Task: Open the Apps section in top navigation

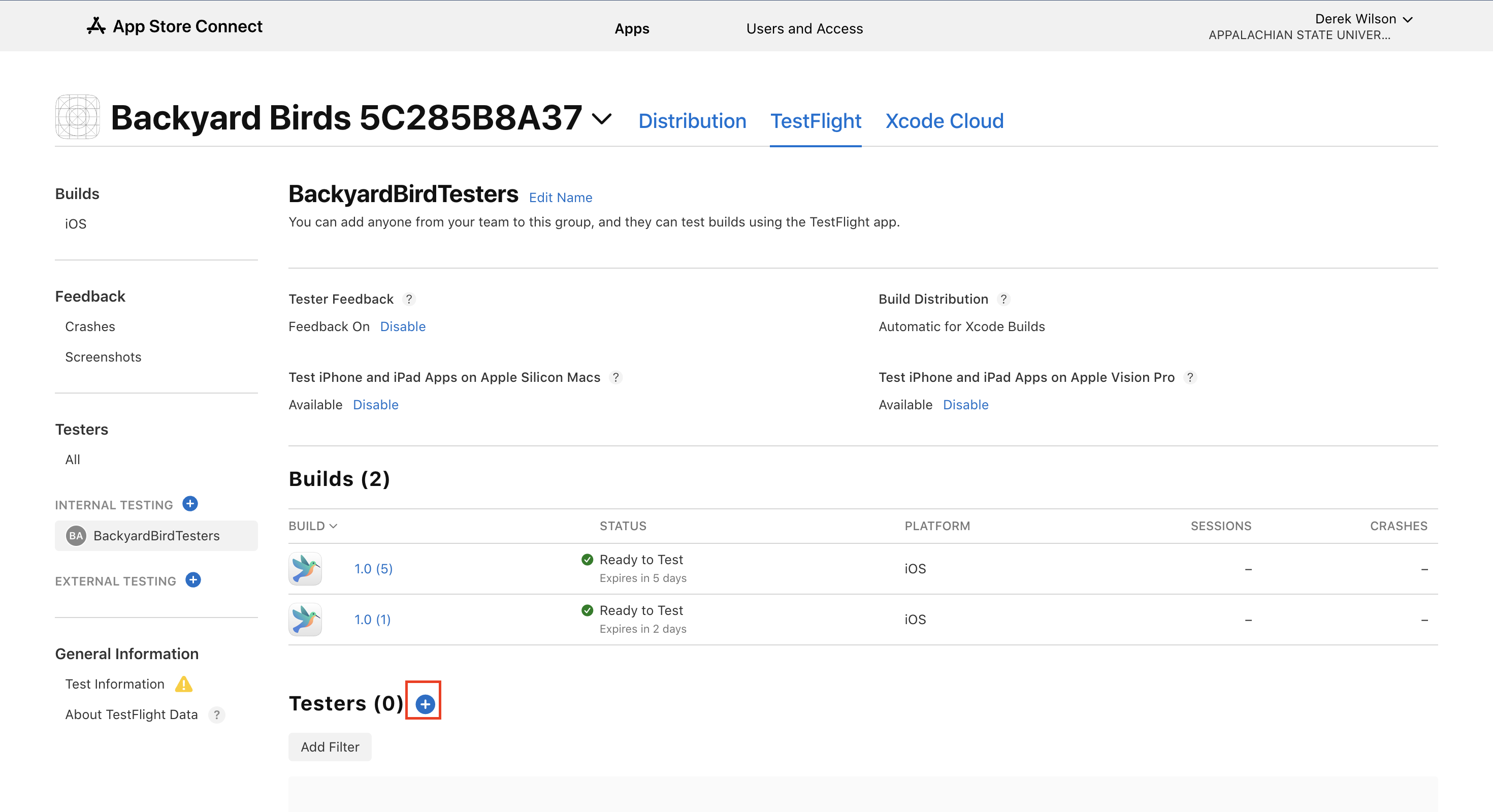Action: [632, 28]
